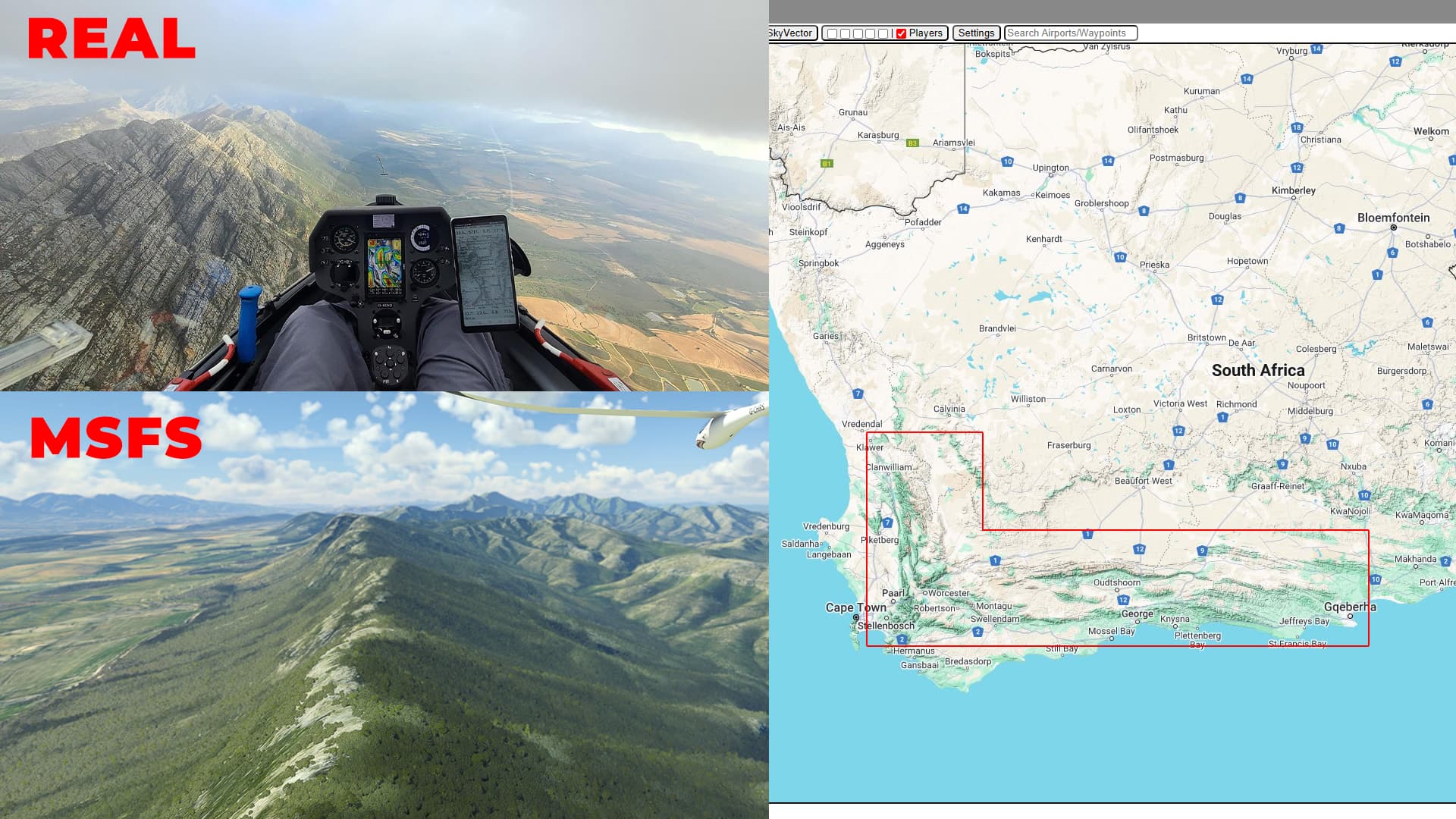This screenshot has width=1456, height=819.
Task: Click the Cape Town city marker dot
Action: [856, 618]
